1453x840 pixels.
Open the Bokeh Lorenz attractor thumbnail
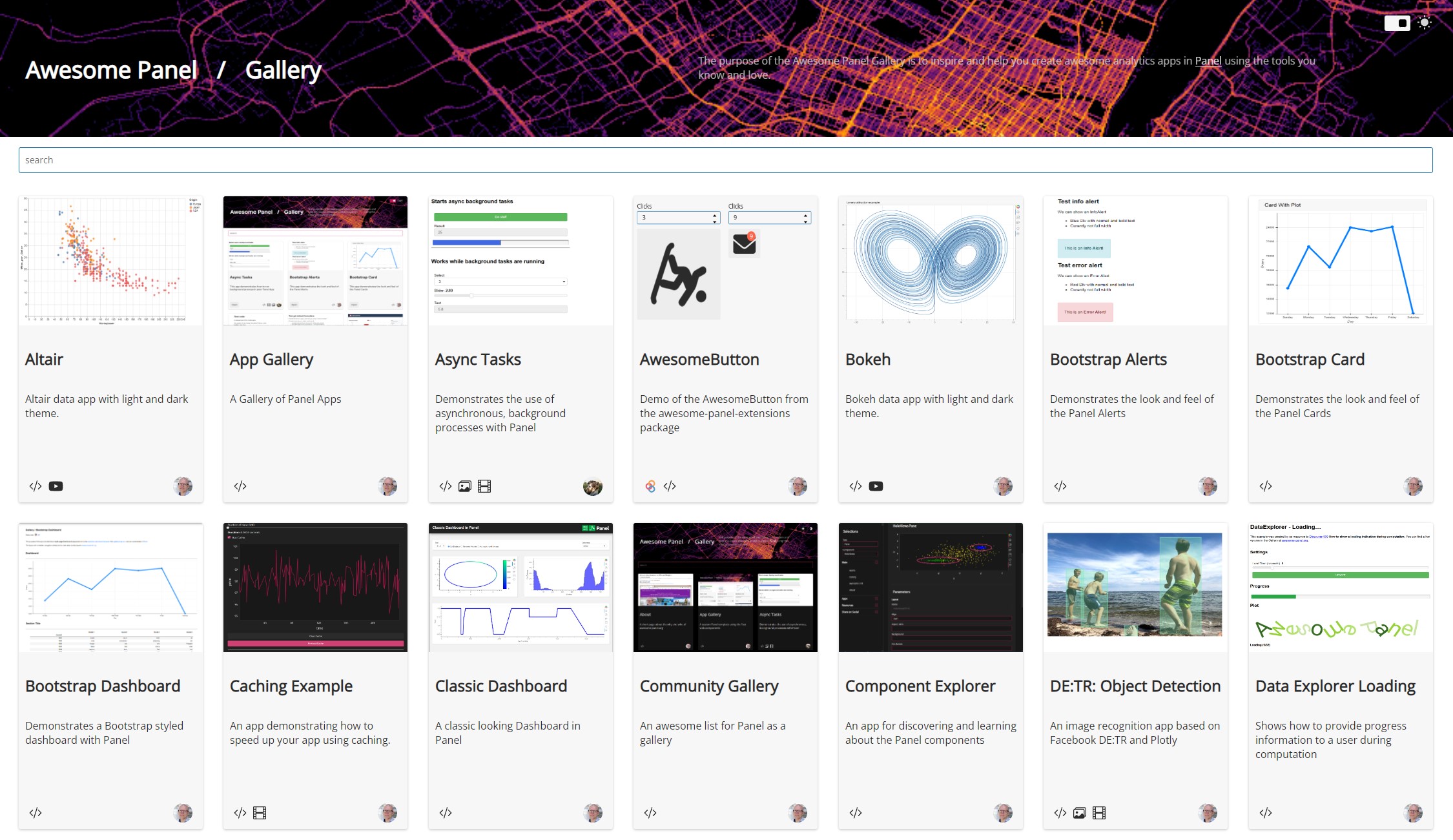click(930, 260)
